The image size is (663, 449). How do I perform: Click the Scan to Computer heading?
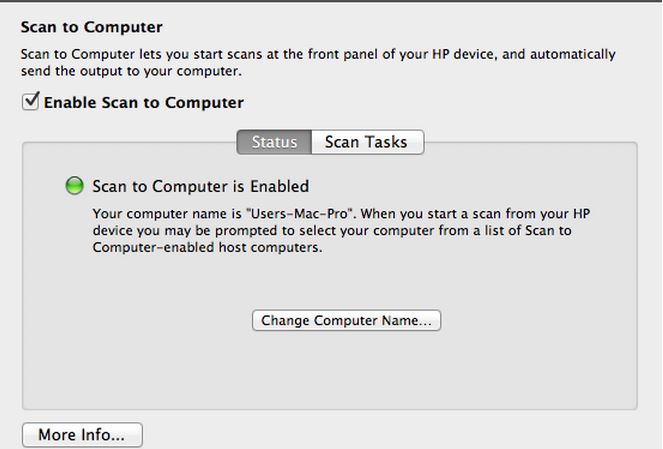91,27
